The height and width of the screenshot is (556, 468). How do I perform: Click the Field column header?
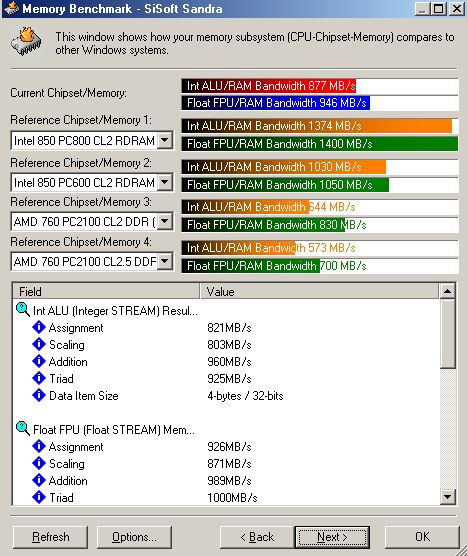tap(106, 291)
